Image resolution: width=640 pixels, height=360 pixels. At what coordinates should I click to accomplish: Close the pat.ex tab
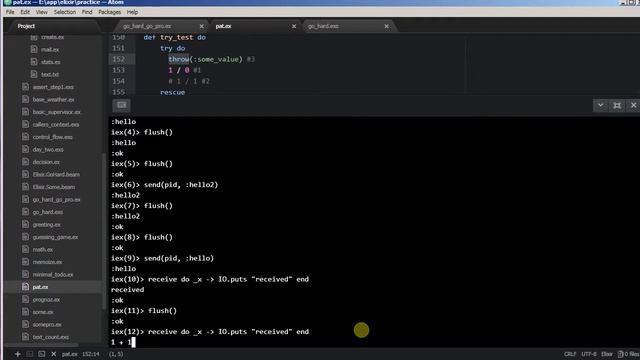pyautogui.click(x=294, y=26)
